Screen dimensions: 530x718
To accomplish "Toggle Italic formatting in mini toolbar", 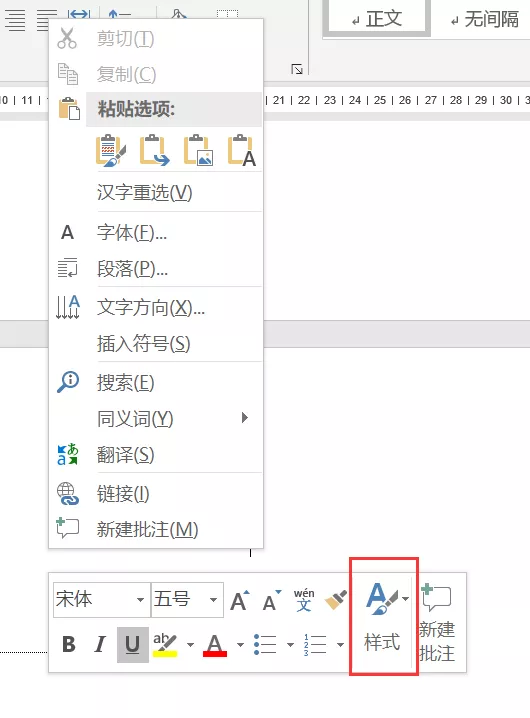I will point(99,644).
